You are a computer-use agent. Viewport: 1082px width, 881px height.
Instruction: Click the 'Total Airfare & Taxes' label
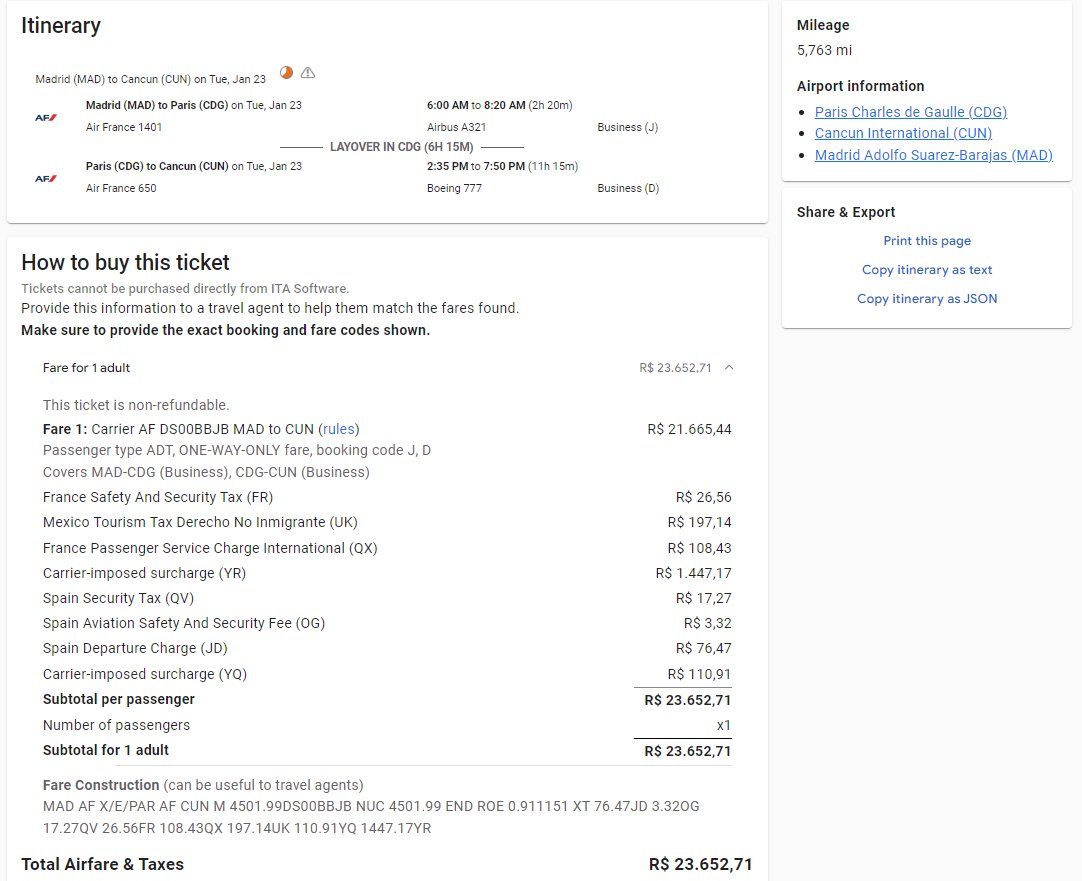coord(103,864)
